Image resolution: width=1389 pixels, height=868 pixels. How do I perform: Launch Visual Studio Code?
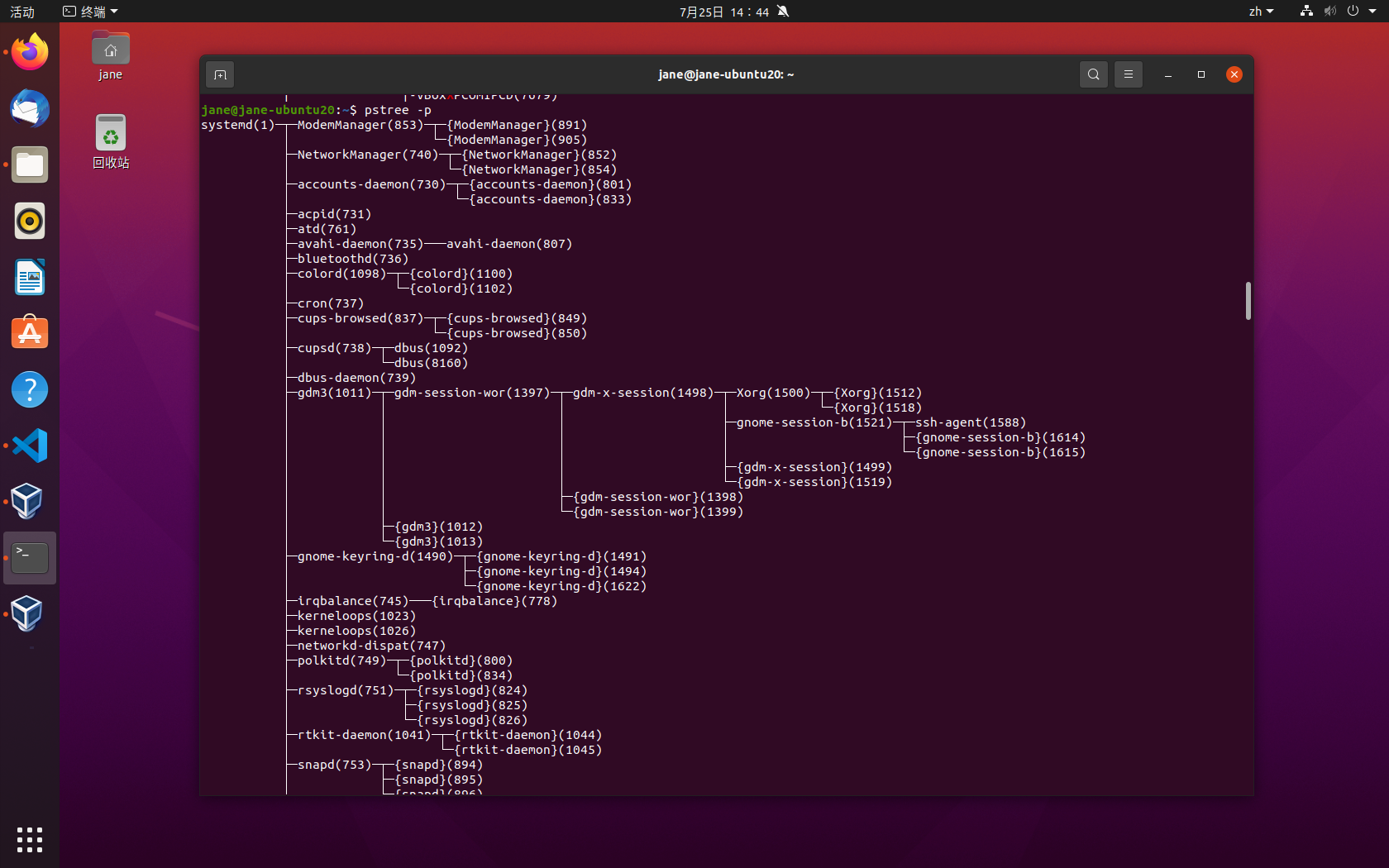(30, 446)
